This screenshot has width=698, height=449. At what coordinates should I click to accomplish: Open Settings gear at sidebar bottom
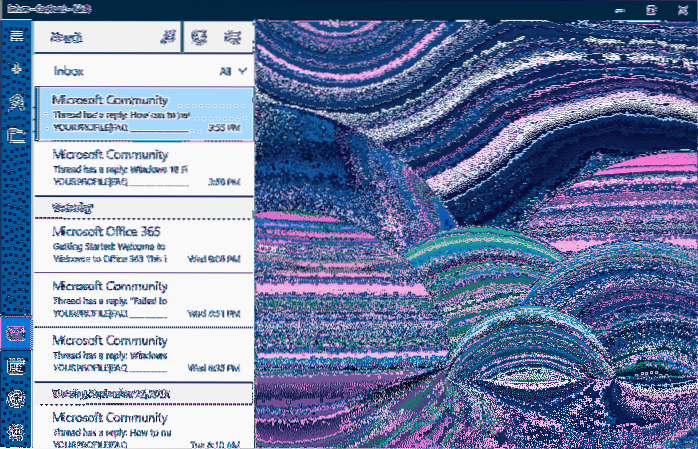click(x=16, y=432)
